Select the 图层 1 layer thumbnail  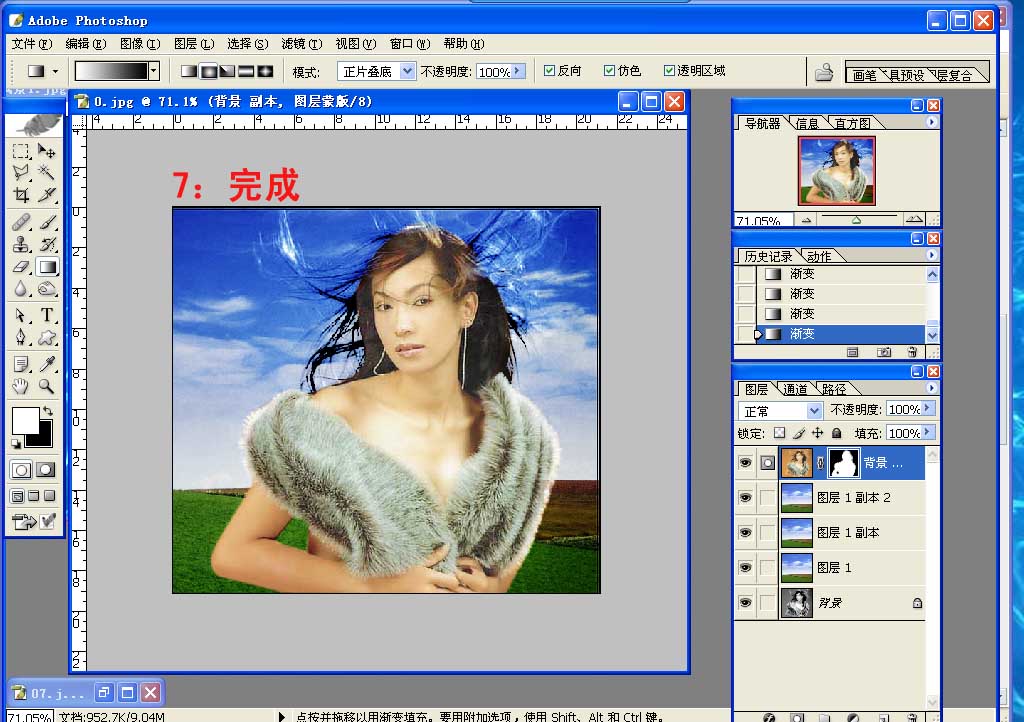tap(797, 568)
